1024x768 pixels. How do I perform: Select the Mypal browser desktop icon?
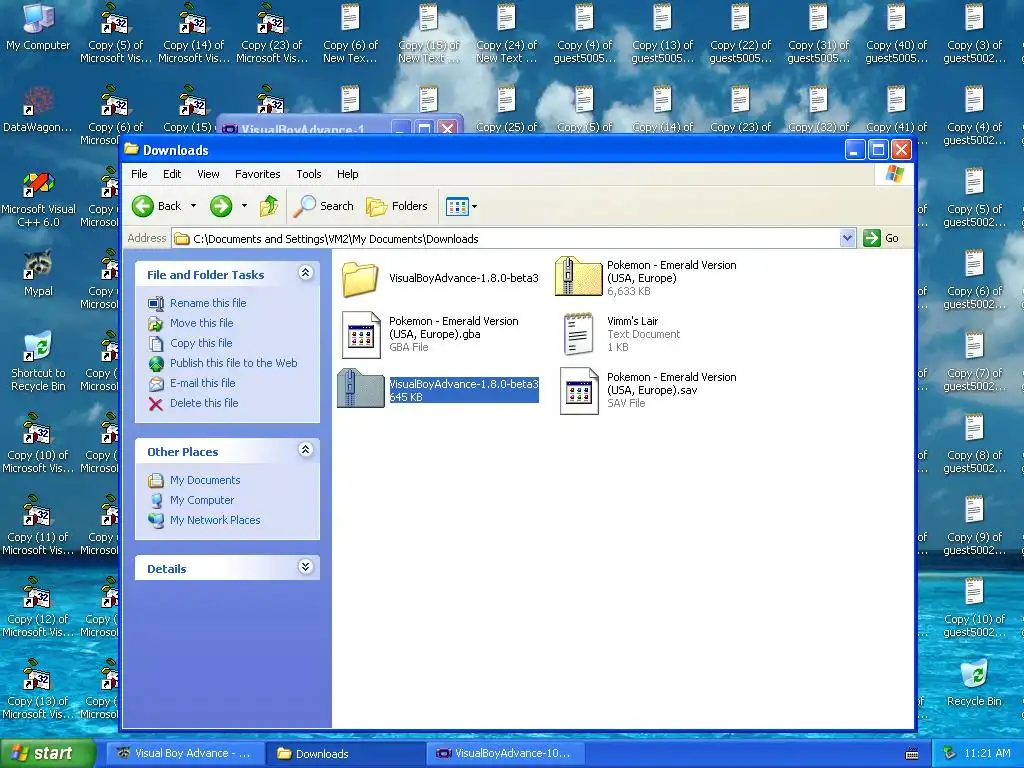(x=38, y=264)
